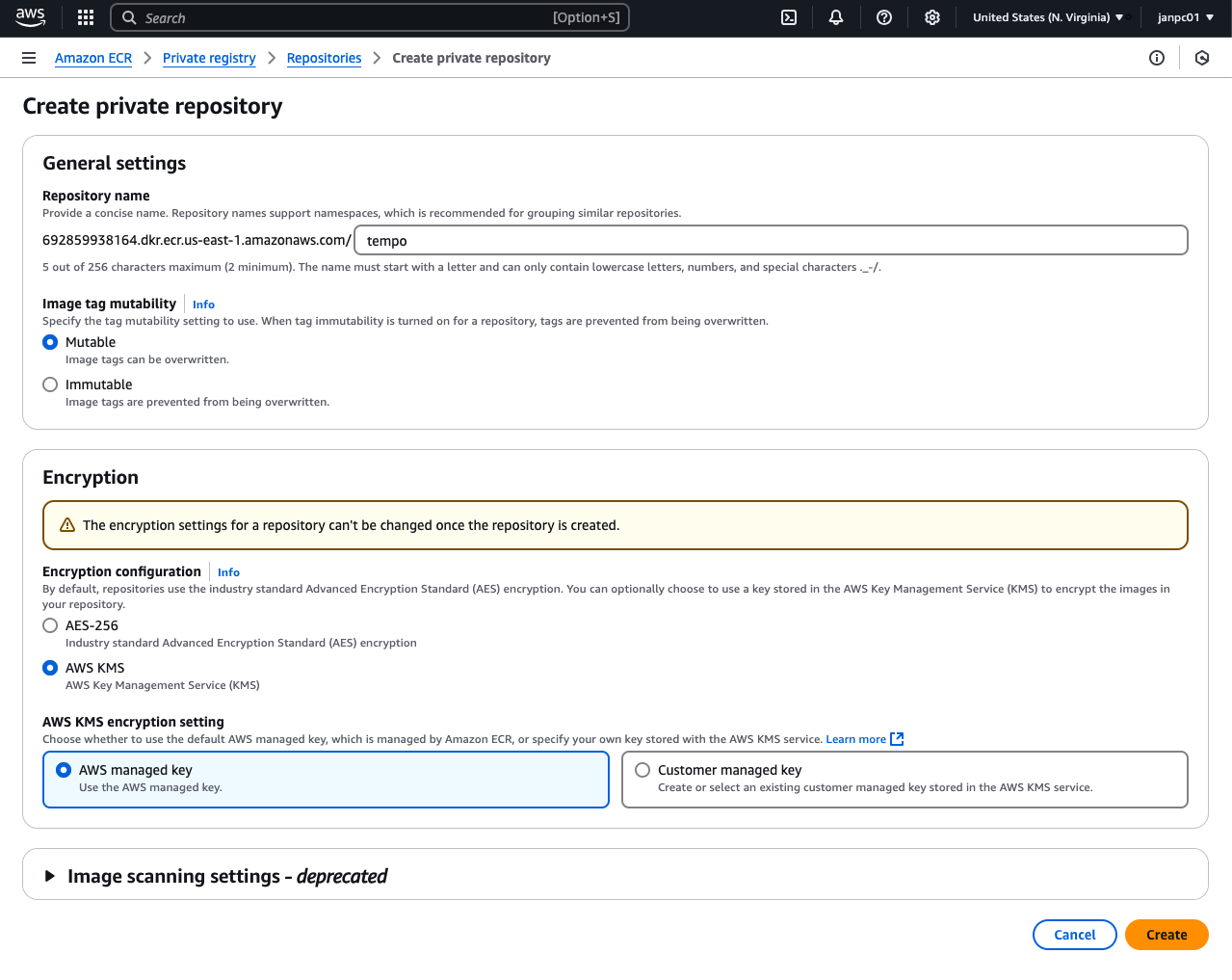This screenshot has height=980, width=1232.
Task: Open the notifications bell
Action: tap(836, 17)
